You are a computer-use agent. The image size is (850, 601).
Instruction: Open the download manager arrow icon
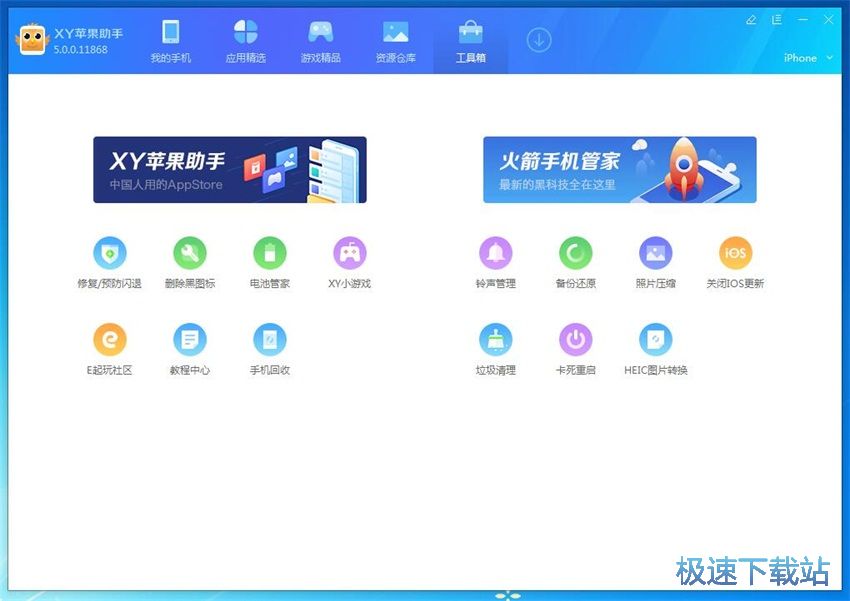[x=539, y=40]
